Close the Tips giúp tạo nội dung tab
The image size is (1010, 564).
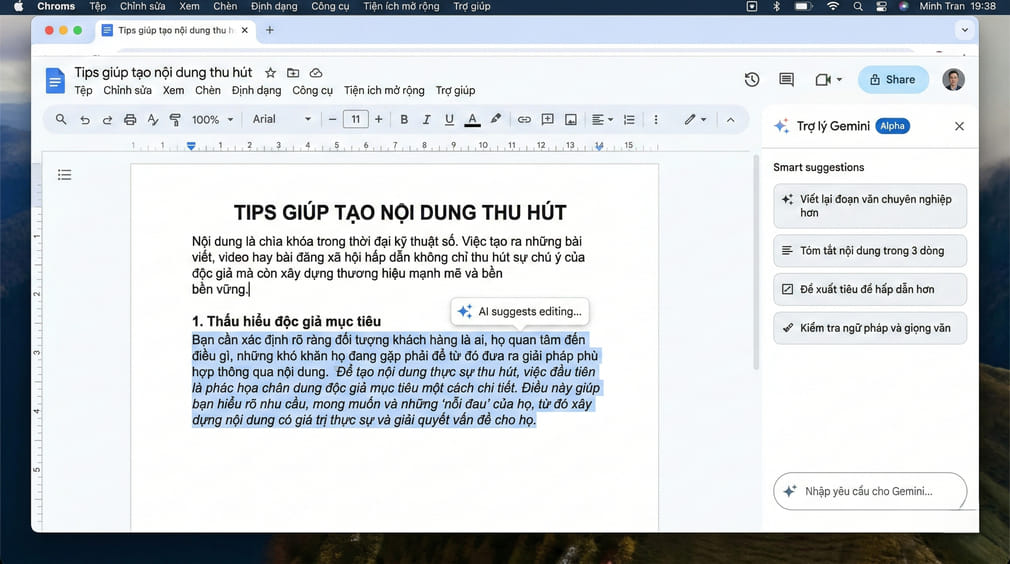tap(245, 30)
